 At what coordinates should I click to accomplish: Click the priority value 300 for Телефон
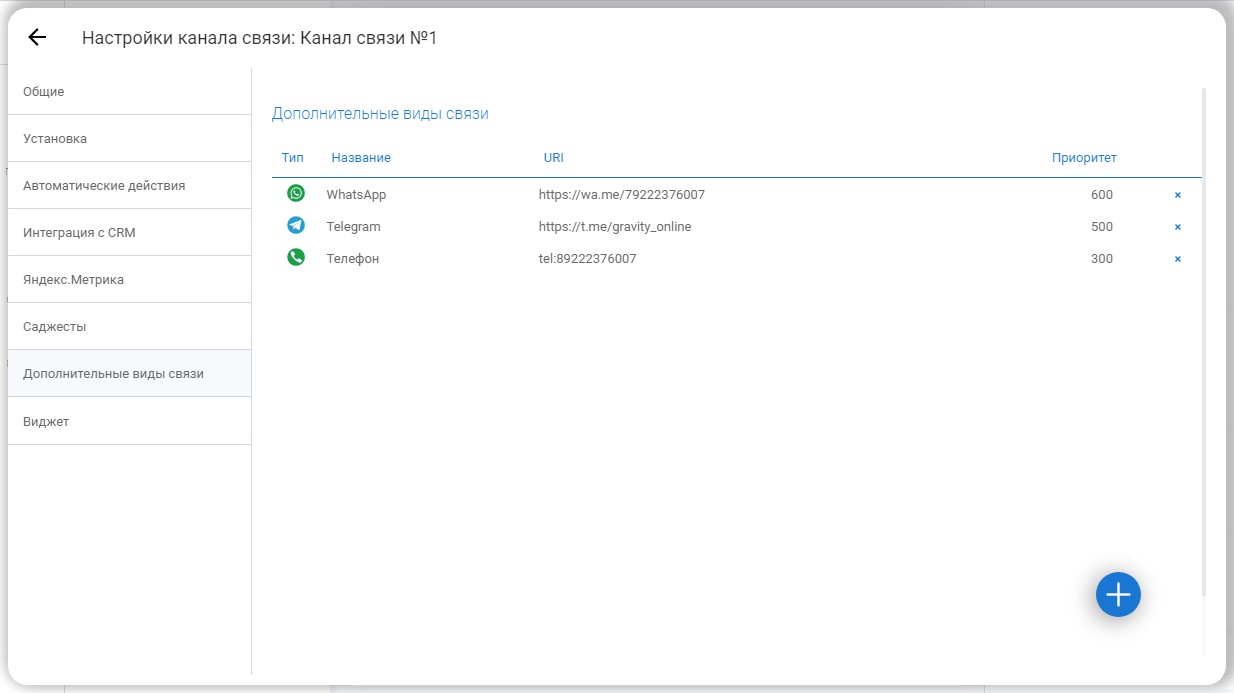click(1101, 259)
